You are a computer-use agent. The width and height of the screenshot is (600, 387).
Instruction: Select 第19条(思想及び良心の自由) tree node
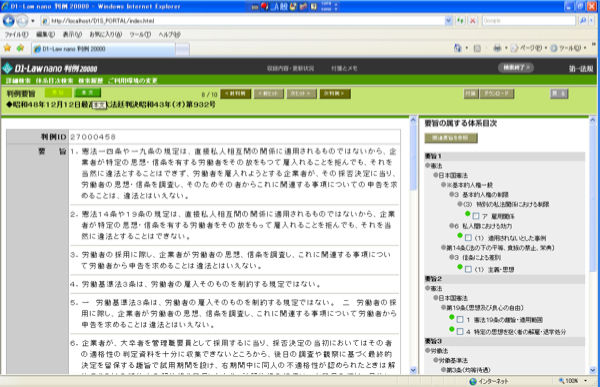[485, 307]
